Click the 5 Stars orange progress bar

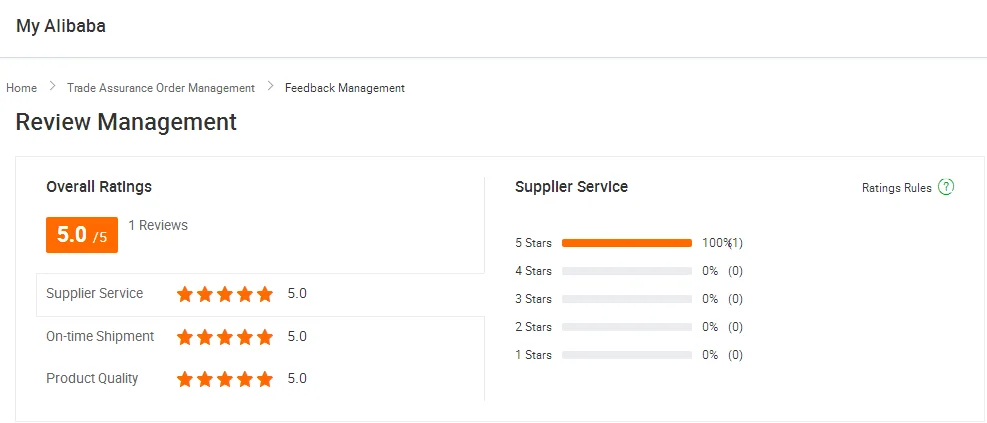pyautogui.click(x=627, y=243)
